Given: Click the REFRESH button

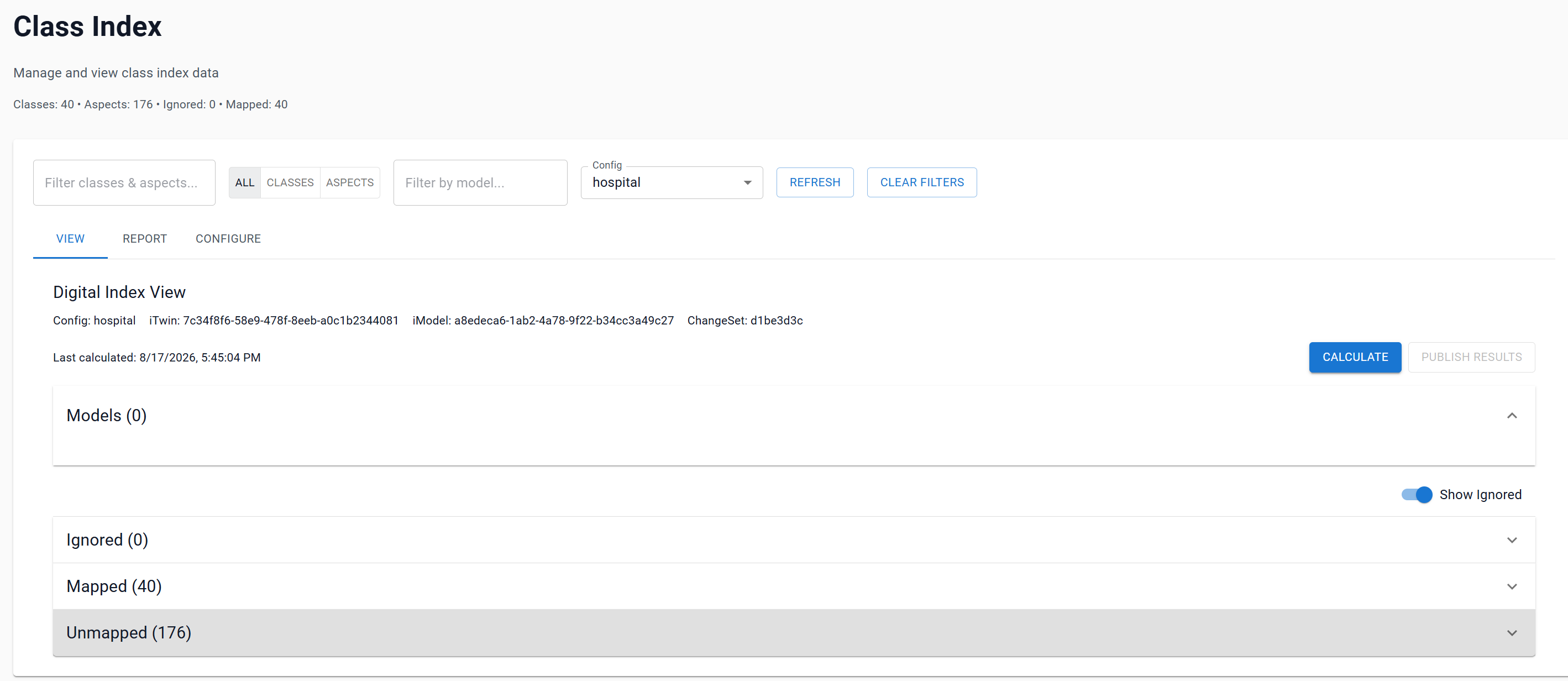Looking at the screenshot, I should coord(815,182).
